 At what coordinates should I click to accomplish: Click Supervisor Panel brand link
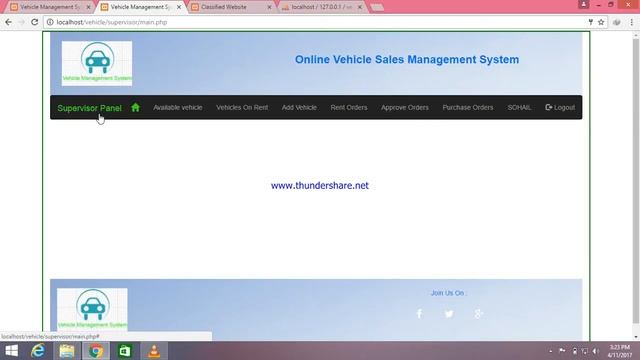pos(89,108)
